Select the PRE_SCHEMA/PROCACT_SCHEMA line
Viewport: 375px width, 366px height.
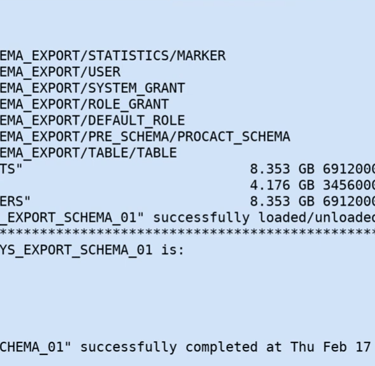pyautogui.click(x=145, y=137)
